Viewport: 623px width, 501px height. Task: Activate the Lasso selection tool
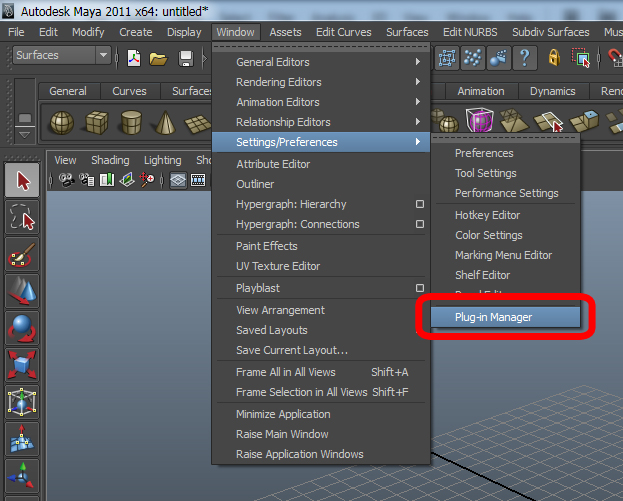[22, 217]
